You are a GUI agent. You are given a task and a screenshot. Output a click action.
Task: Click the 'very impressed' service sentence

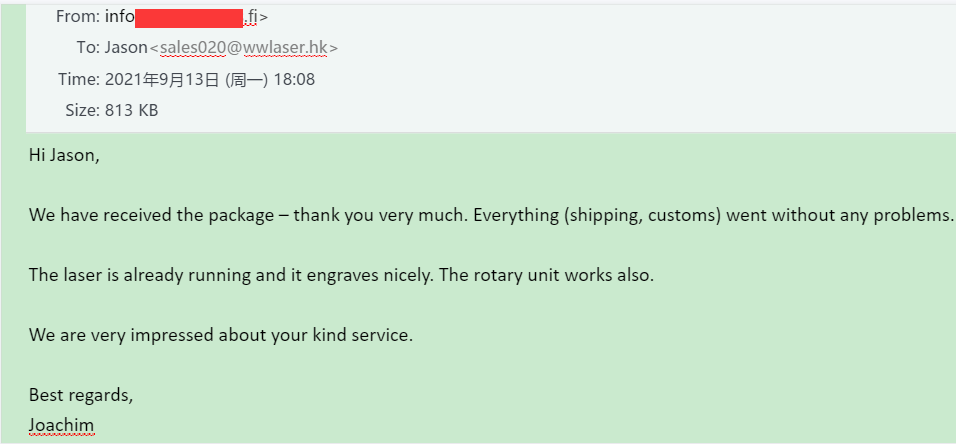pyautogui.click(x=221, y=335)
